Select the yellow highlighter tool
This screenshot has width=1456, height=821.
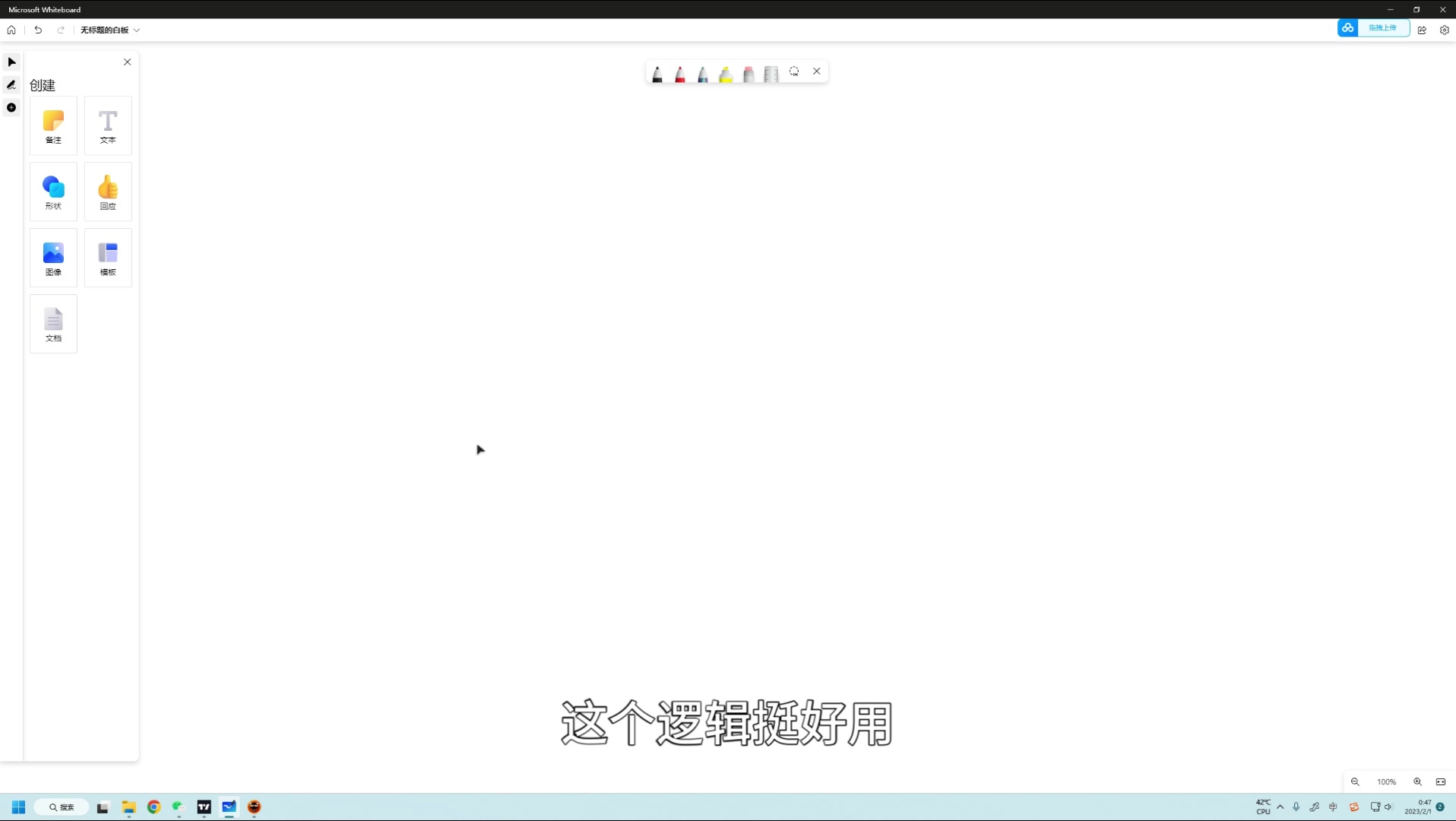[x=726, y=73]
